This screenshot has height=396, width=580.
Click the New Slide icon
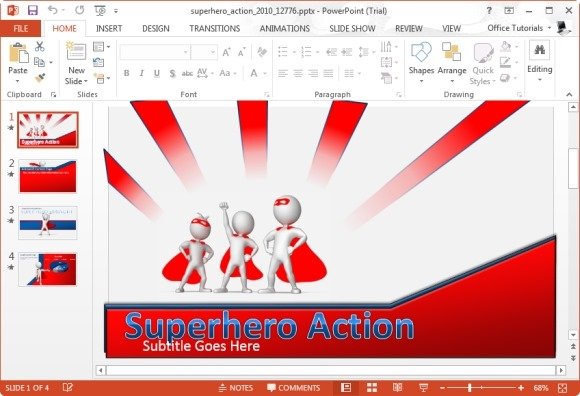(x=76, y=51)
